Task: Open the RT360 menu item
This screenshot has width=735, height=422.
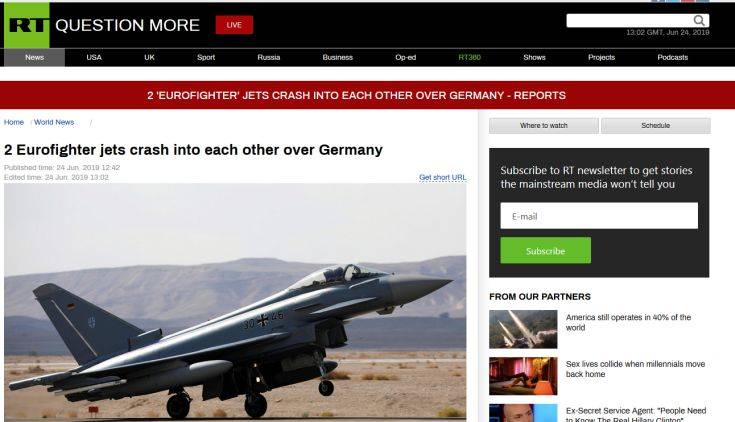Action: tap(469, 57)
